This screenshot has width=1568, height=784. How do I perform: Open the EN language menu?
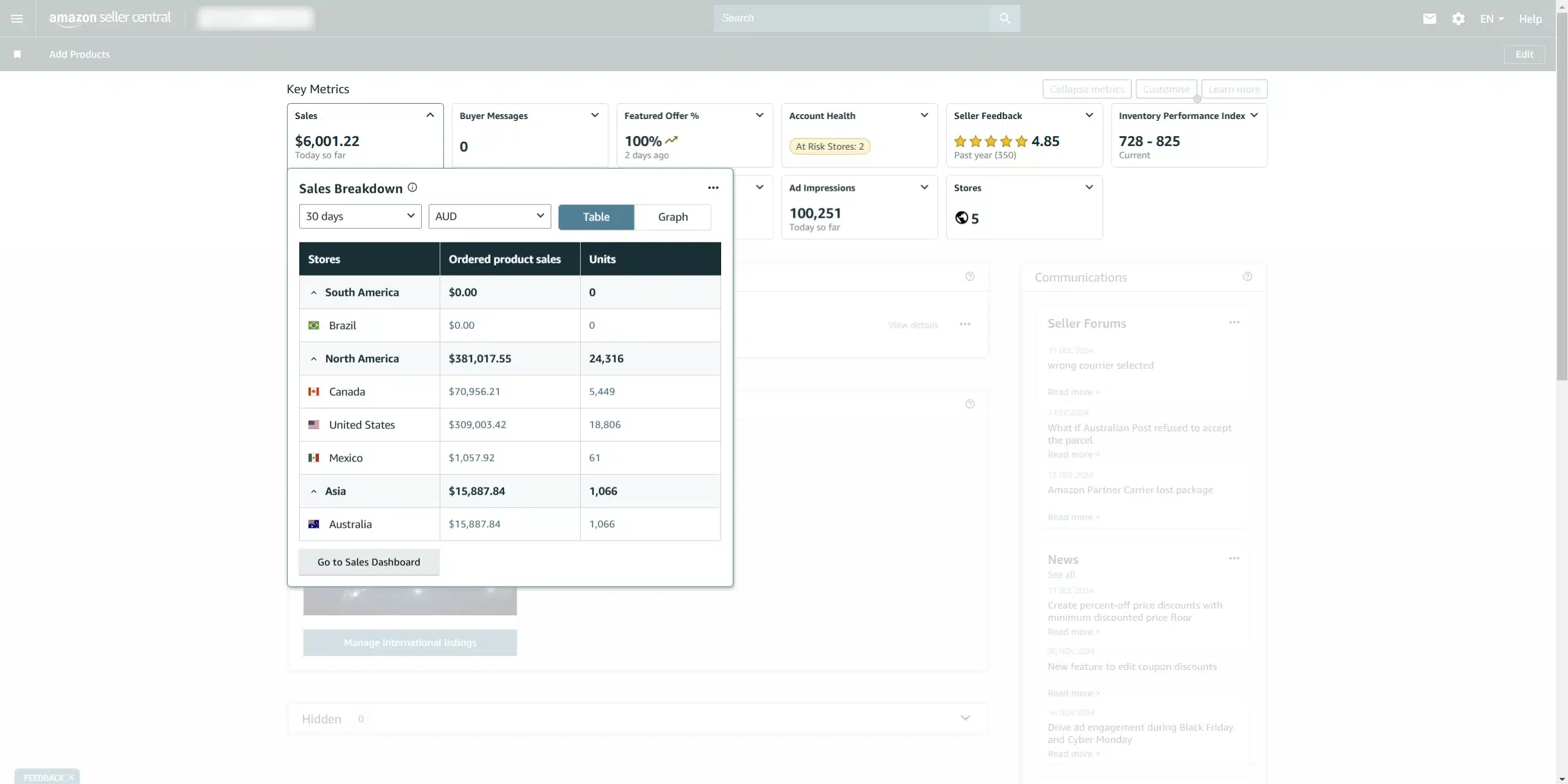pos(1491,18)
